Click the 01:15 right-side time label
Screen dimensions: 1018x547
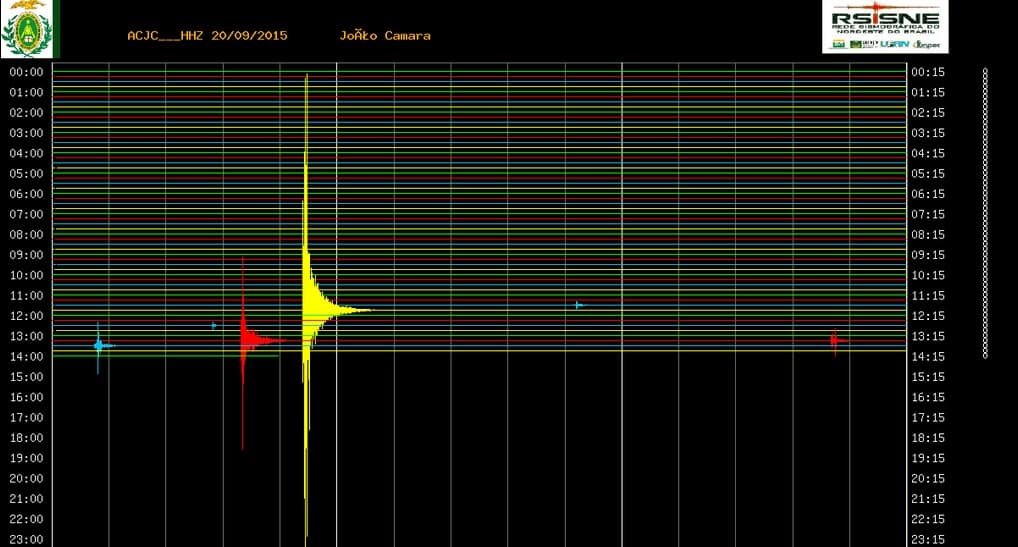tap(928, 92)
